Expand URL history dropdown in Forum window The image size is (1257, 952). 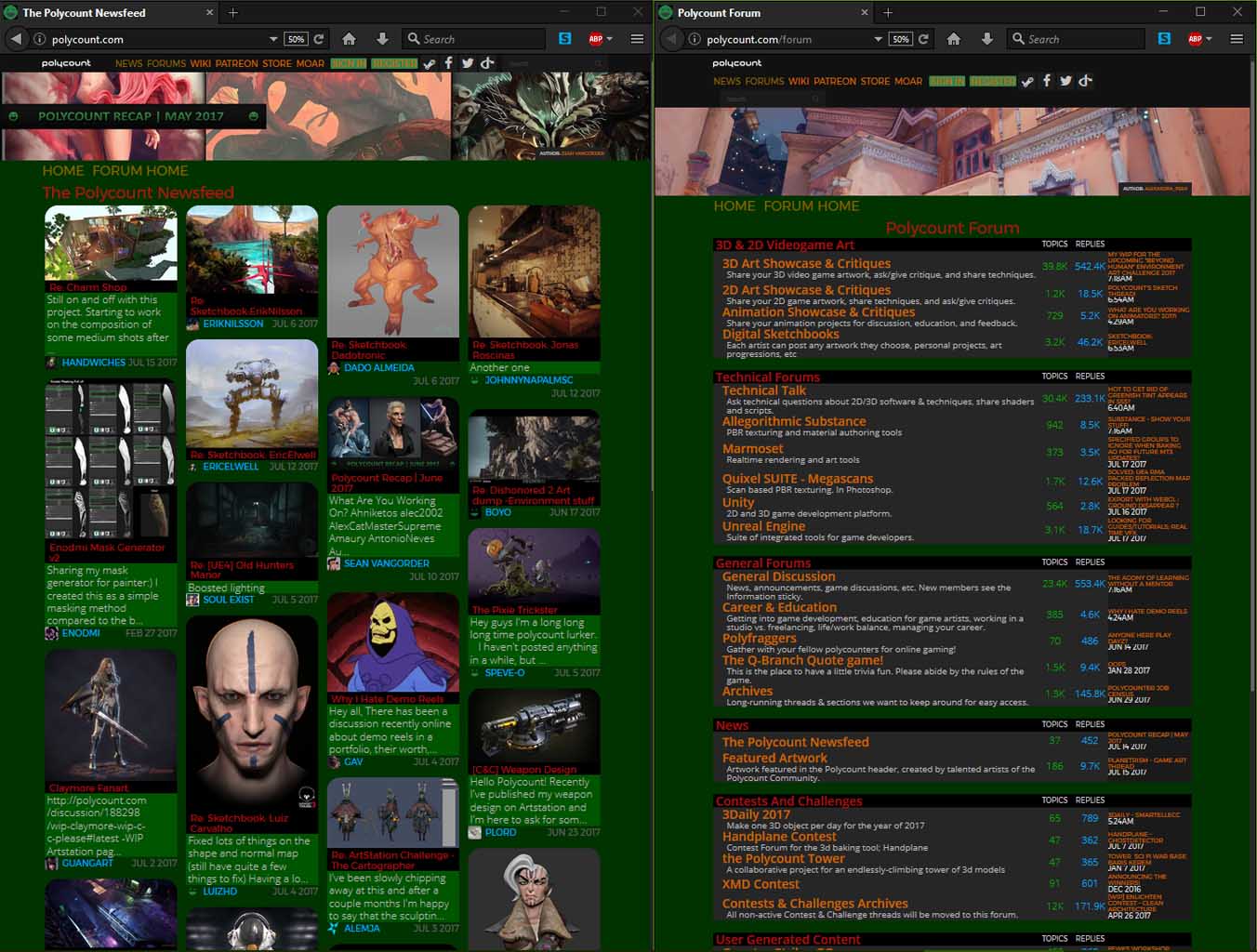click(x=878, y=39)
